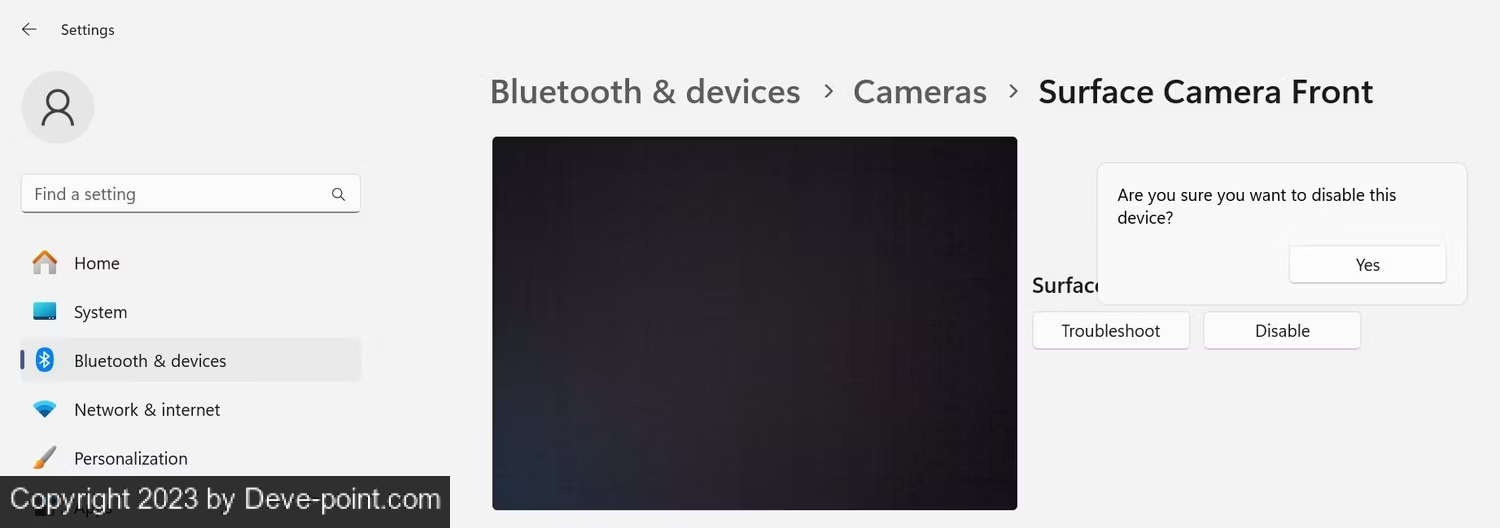The height and width of the screenshot is (528, 1500).
Task: Click the search magnifier icon
Action: point(338,195)
